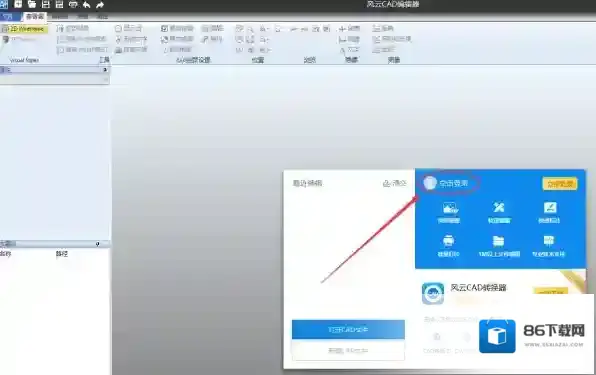The image size is (596, 375).
Task: Click the Print icon in quick access toolbar
Action: coord(73,5)
